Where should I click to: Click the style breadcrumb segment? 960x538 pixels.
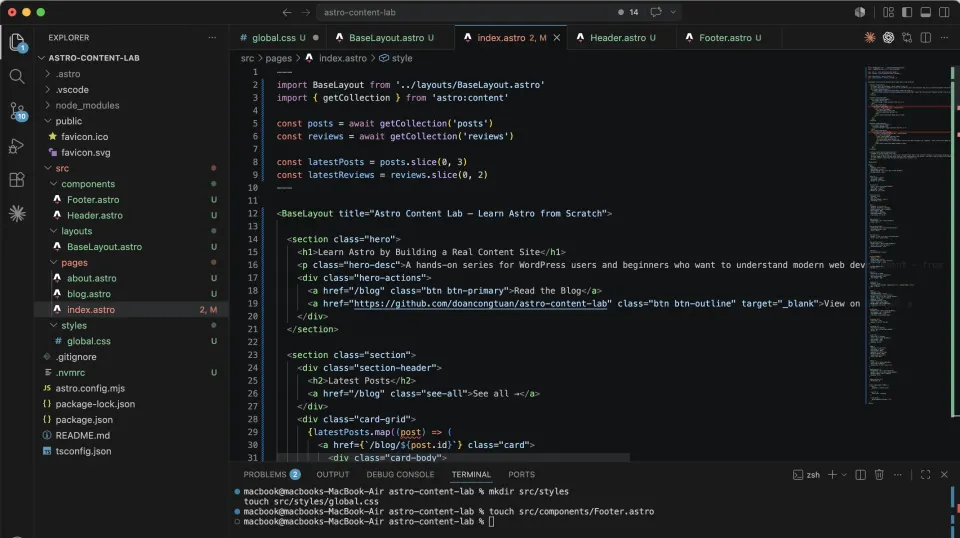click(x=402, y=58)
